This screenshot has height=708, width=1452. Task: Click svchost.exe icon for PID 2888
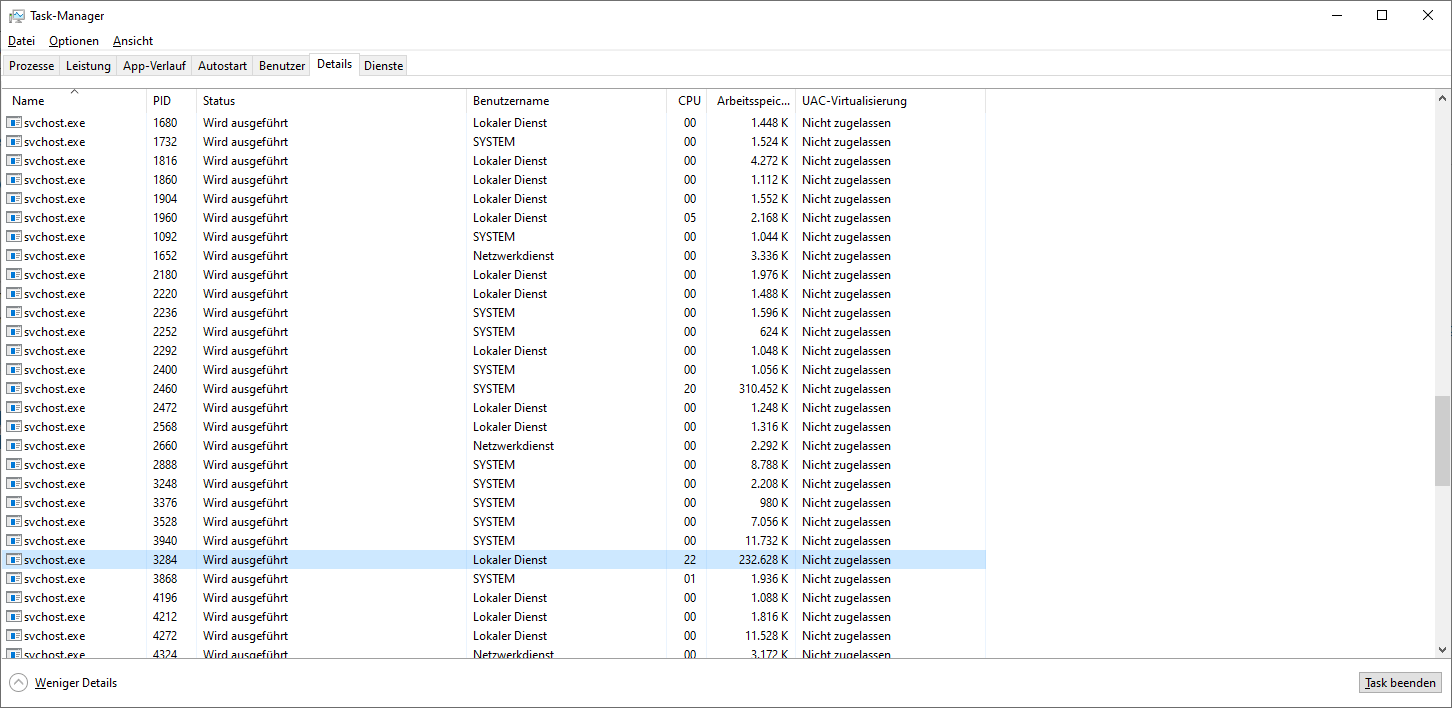(14, 465)
